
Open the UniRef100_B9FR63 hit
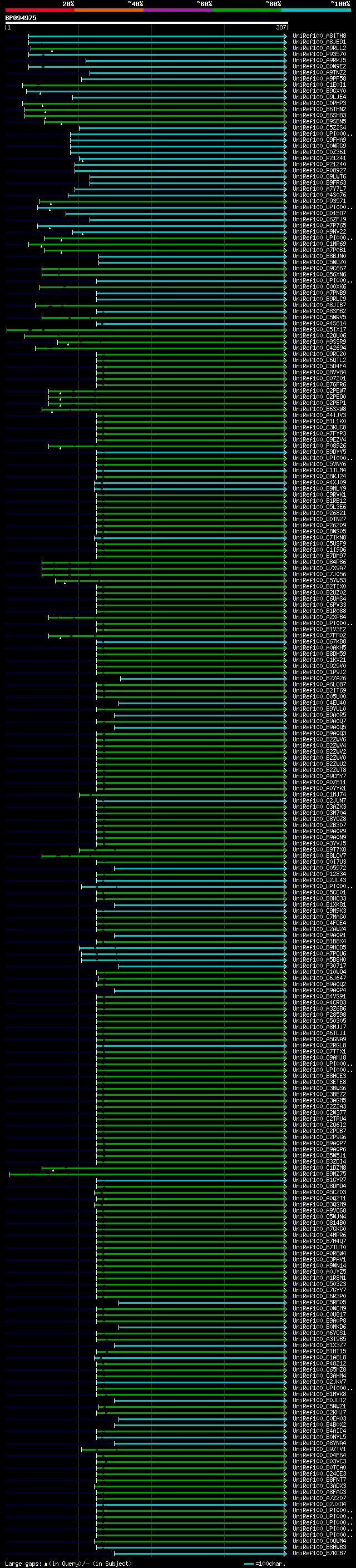click(x=319, y=182)
